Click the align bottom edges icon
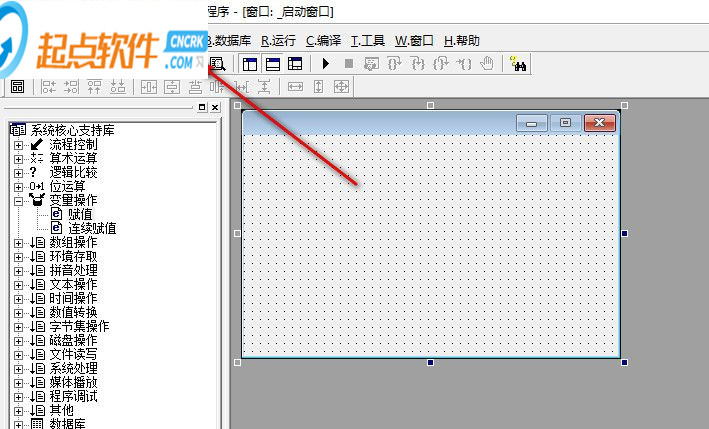The height and width of the screenshot is (429, 709). click(x=118, y=86)
